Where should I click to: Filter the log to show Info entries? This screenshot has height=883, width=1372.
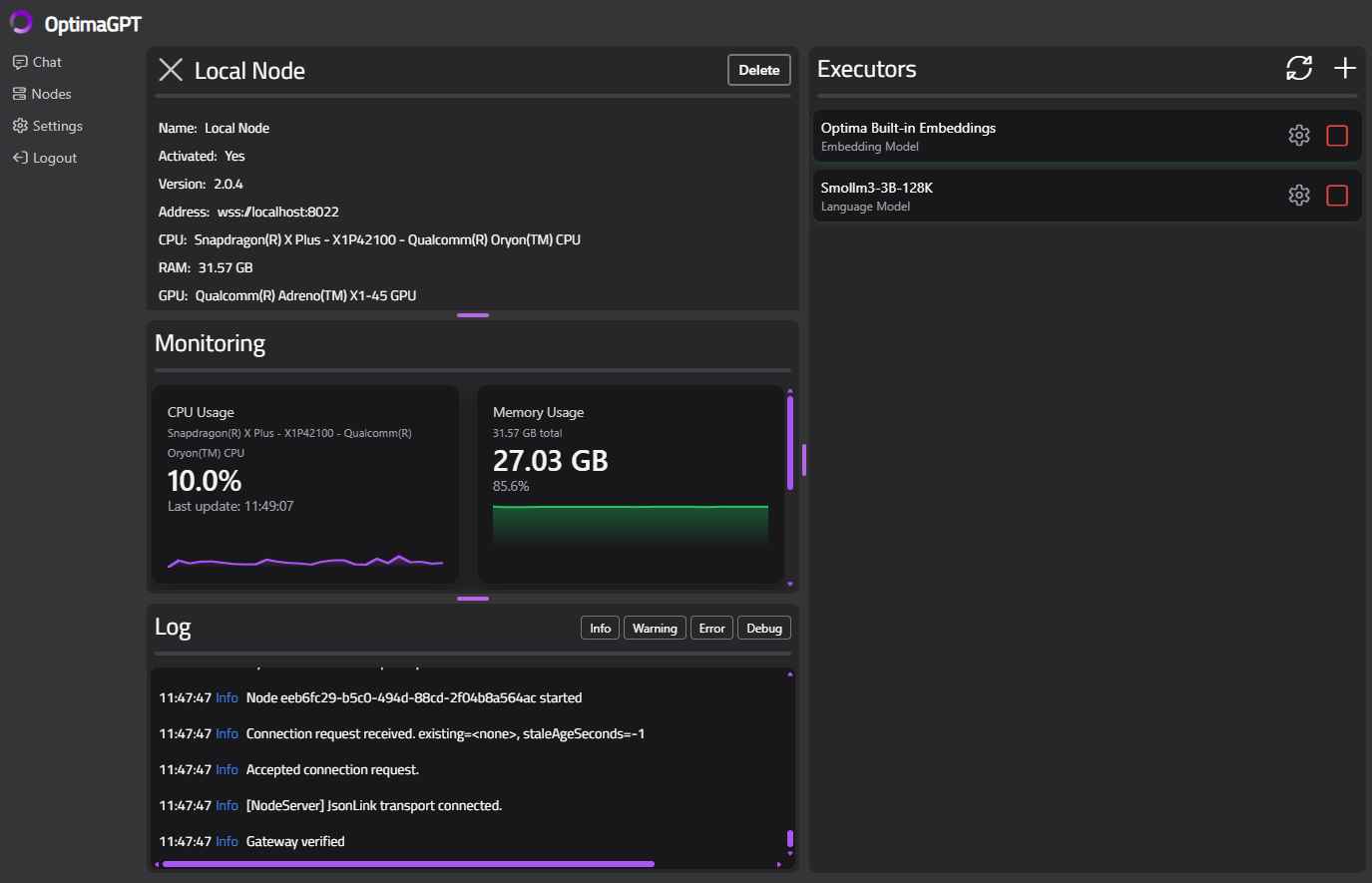pyautogui.click(x=599, y=628)
